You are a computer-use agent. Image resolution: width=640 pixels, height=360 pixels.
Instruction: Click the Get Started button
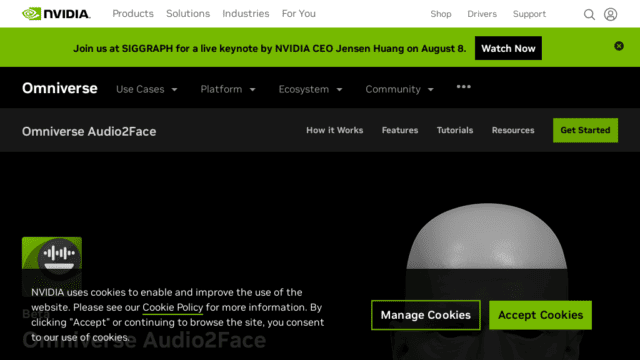(585, 130)
